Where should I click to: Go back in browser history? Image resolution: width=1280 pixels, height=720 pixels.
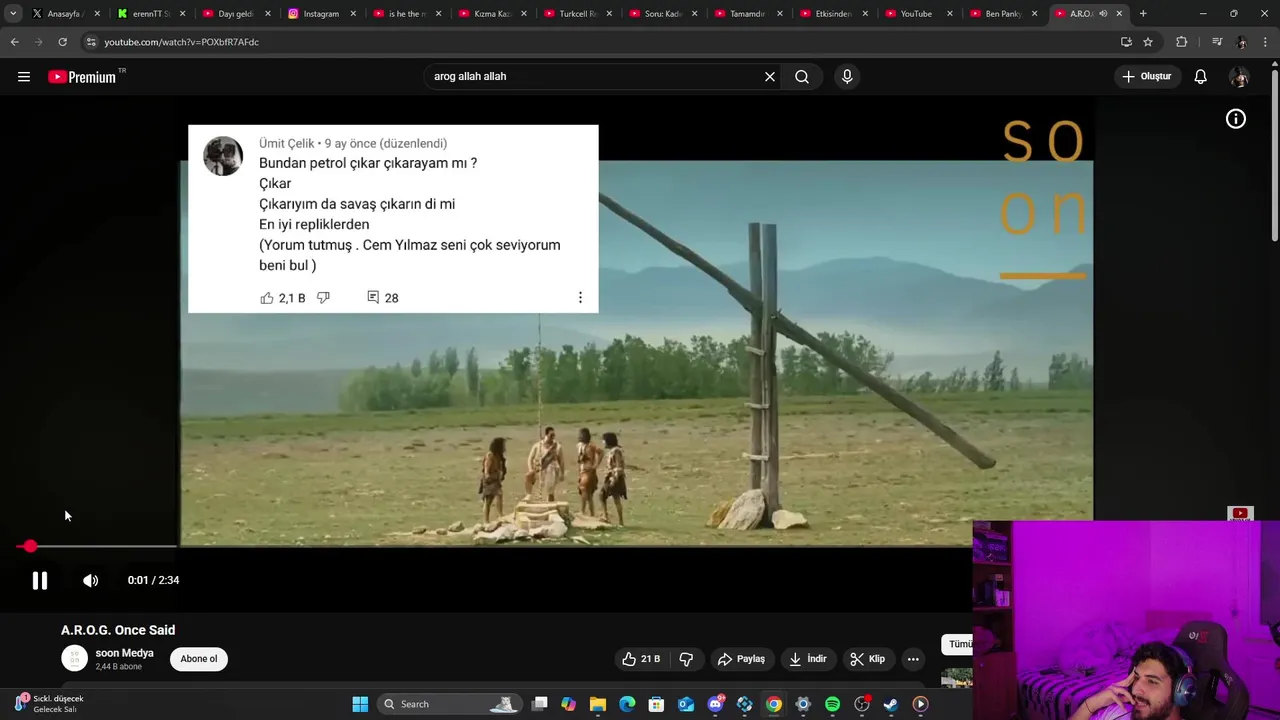click(x=14, y=42)
